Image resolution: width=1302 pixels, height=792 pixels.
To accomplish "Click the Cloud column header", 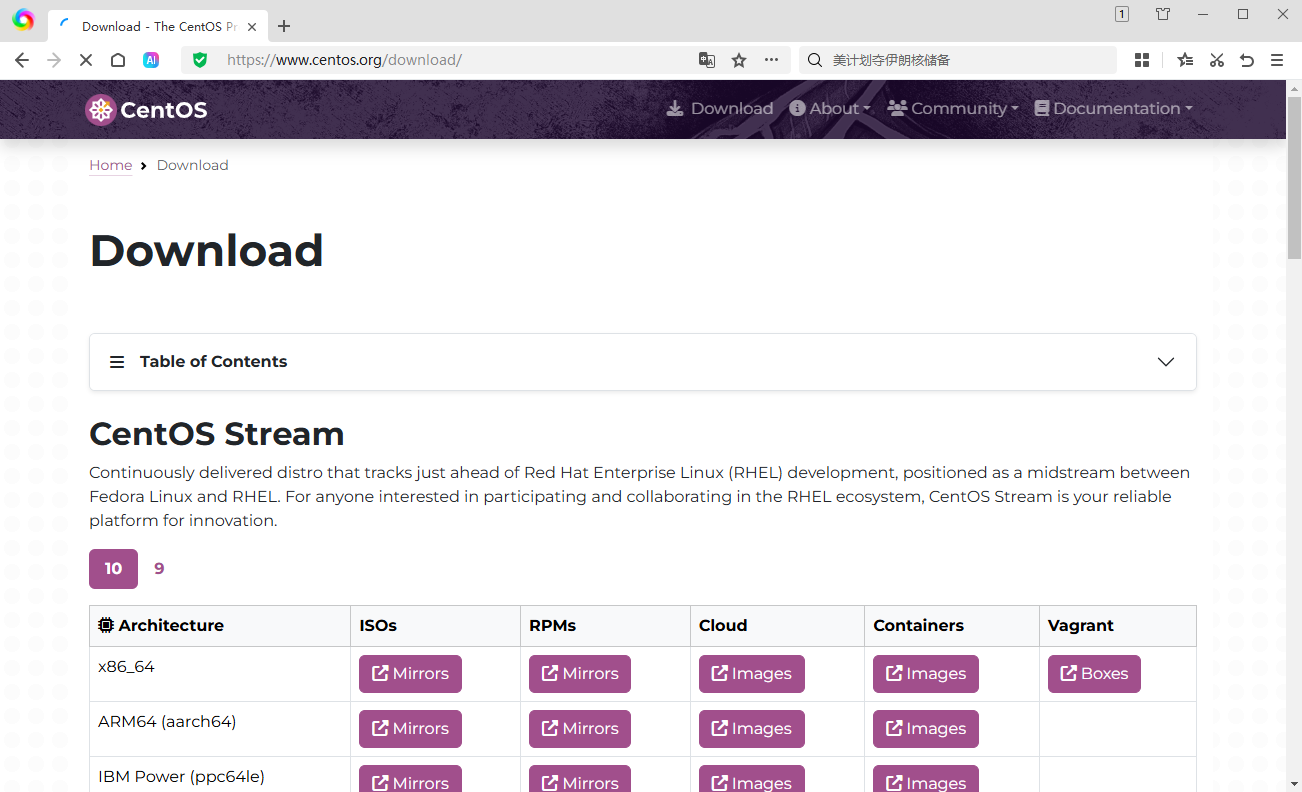I will coord(777,626).
